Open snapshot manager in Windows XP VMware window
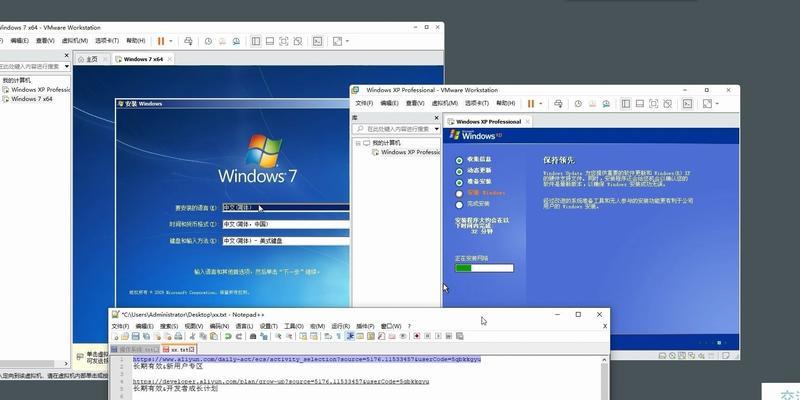This screenshot has width=800, height=400. point(606,104)
